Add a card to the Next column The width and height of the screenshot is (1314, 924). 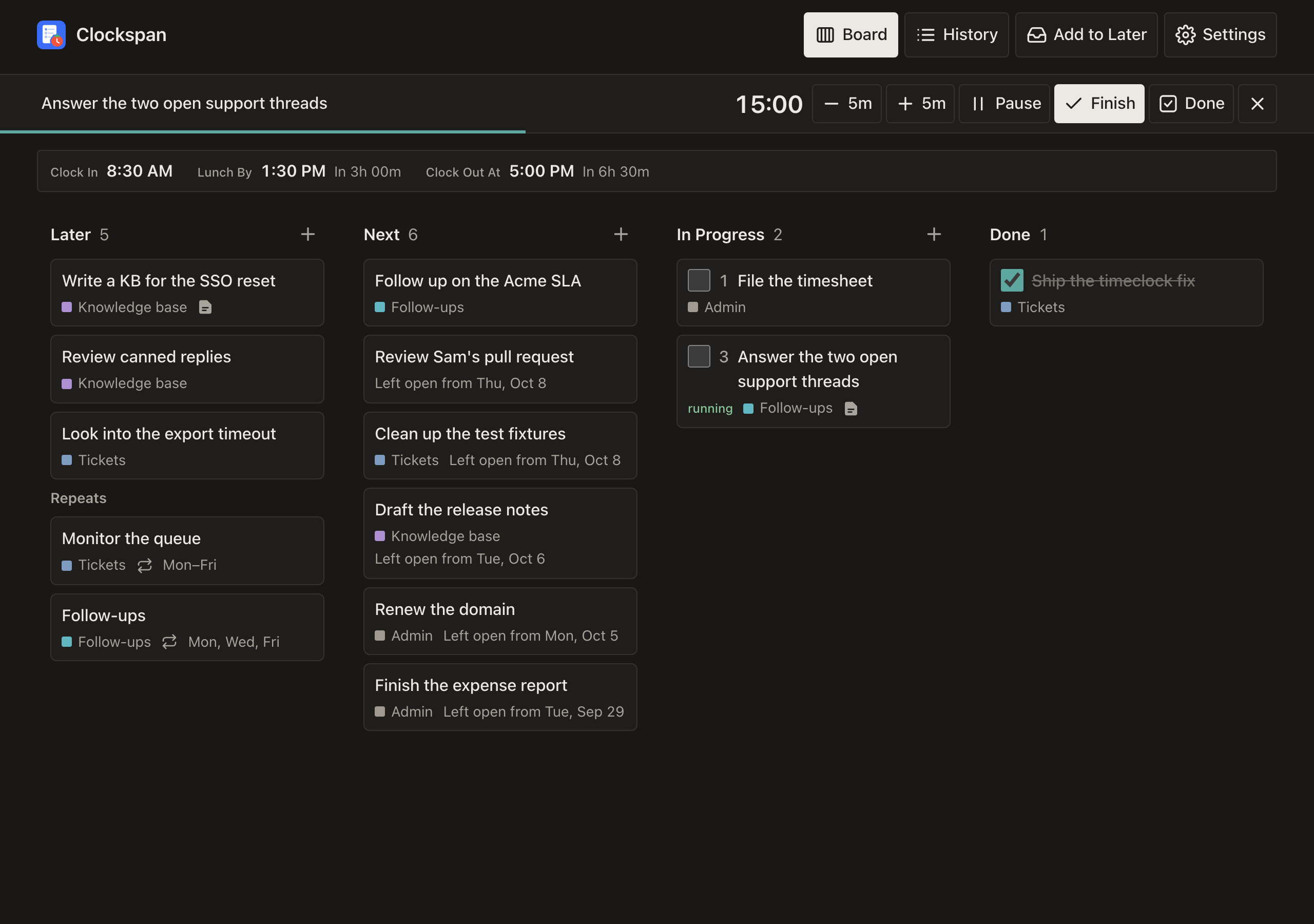[x=621, y=234]
